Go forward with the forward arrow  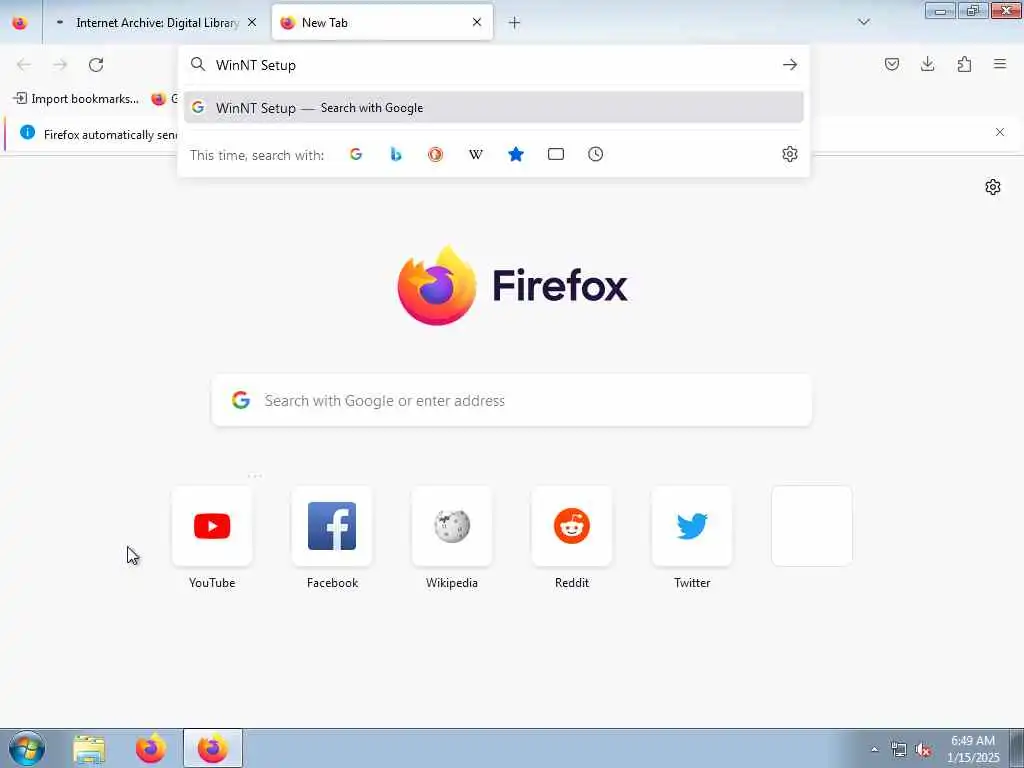click(60, 64)
